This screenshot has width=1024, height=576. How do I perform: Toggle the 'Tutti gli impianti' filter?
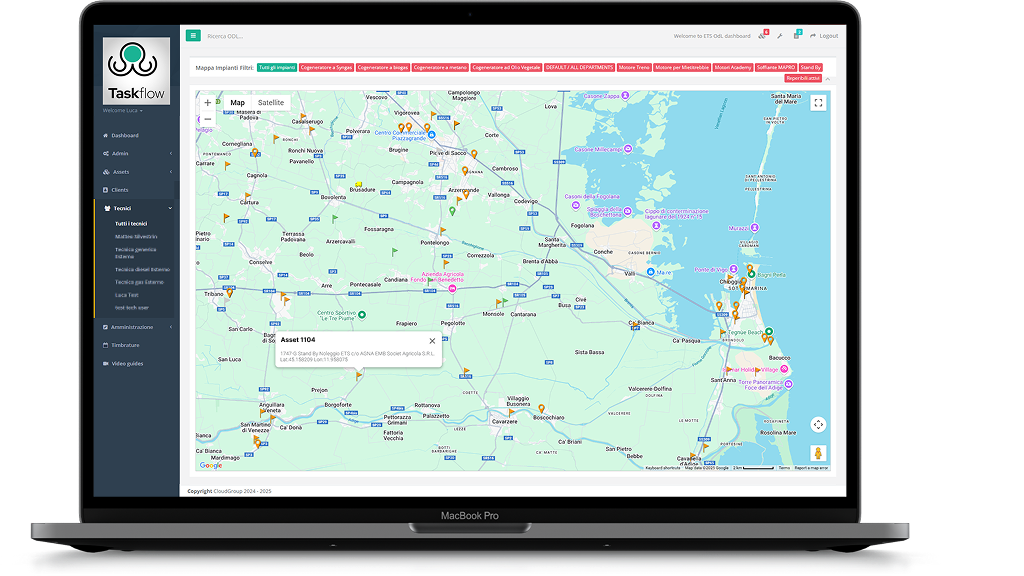tap(275, 67)
